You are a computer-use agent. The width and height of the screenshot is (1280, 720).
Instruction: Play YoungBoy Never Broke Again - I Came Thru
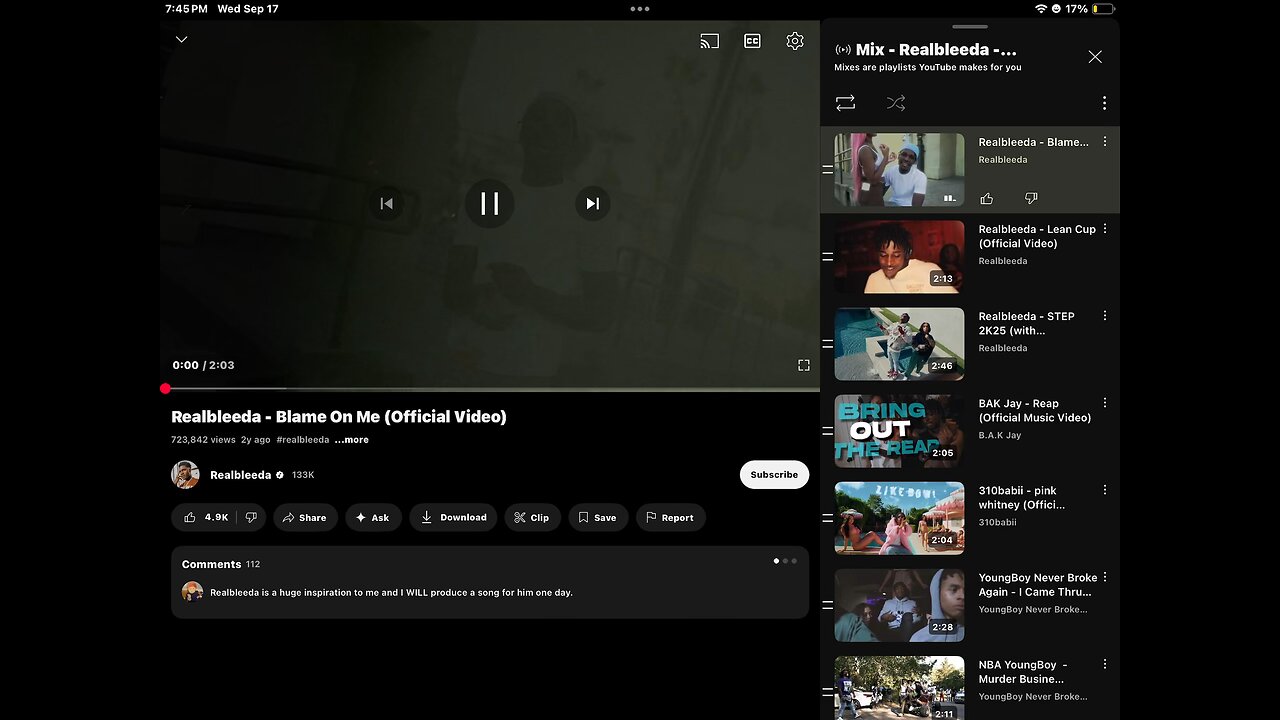click(x=1038, y=585)
